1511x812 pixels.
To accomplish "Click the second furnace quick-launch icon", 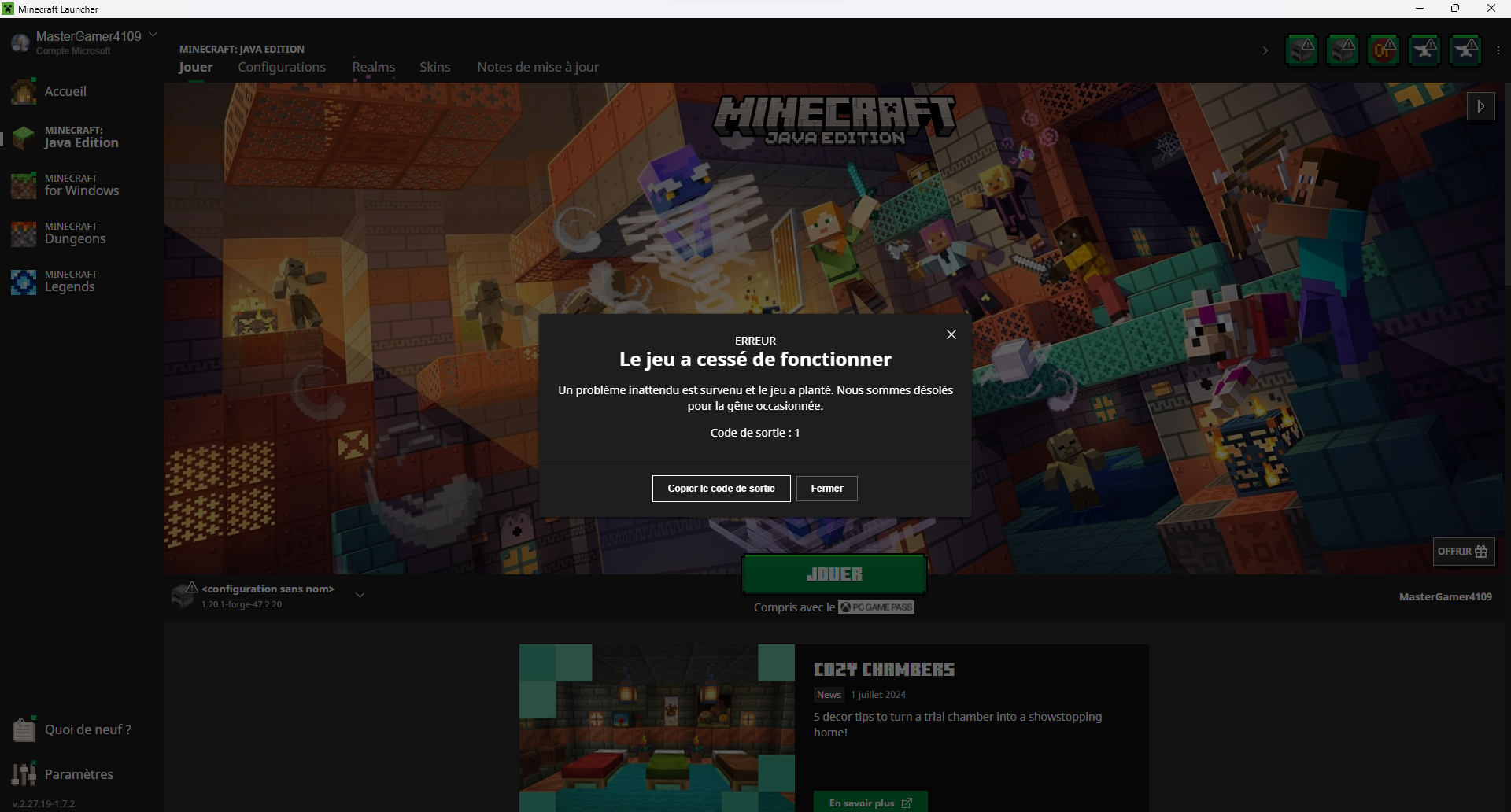I will click(x=1343, y=50).
